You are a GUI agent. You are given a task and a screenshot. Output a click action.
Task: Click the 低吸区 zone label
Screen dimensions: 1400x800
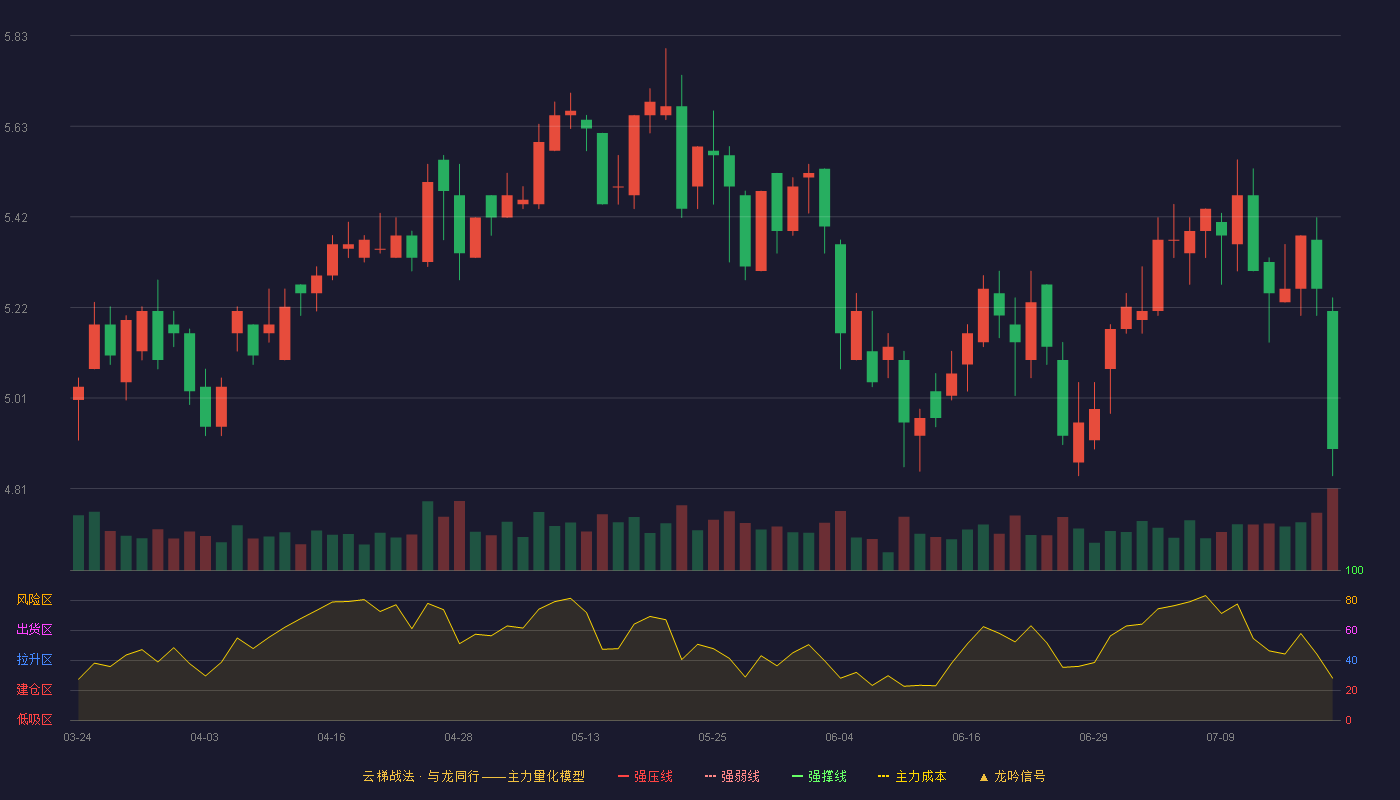pyautogui.click(x=34, y=720)
